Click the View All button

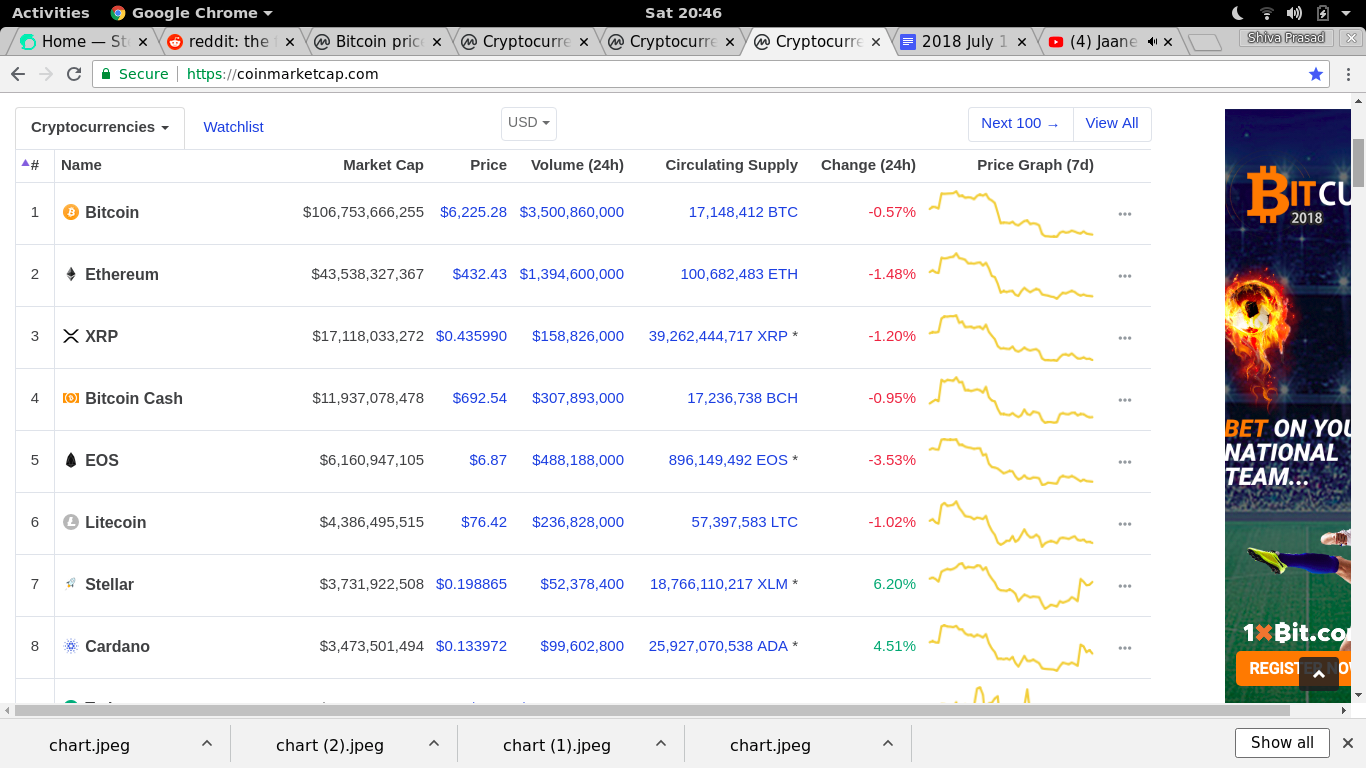(1112, 124)
